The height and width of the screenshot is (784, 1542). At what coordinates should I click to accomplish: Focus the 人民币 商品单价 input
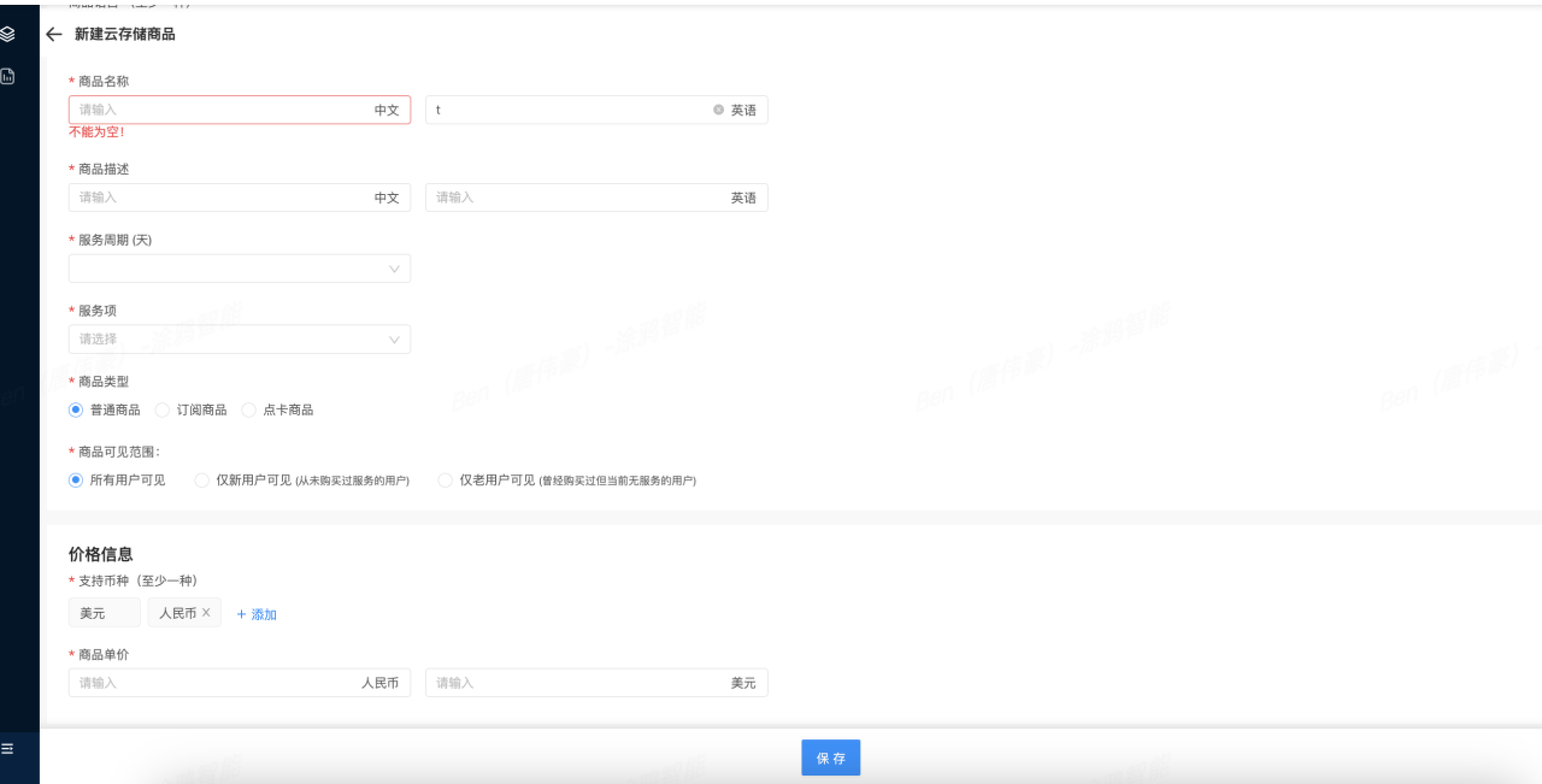coord(240,683)
